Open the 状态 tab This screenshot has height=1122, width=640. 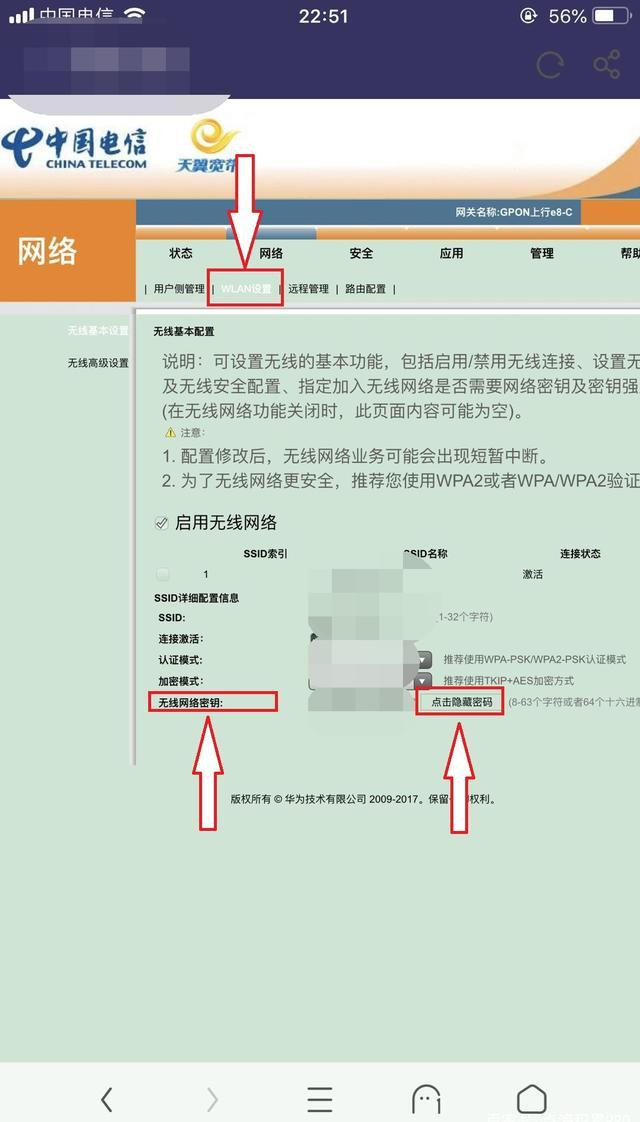tap(181, 254)
